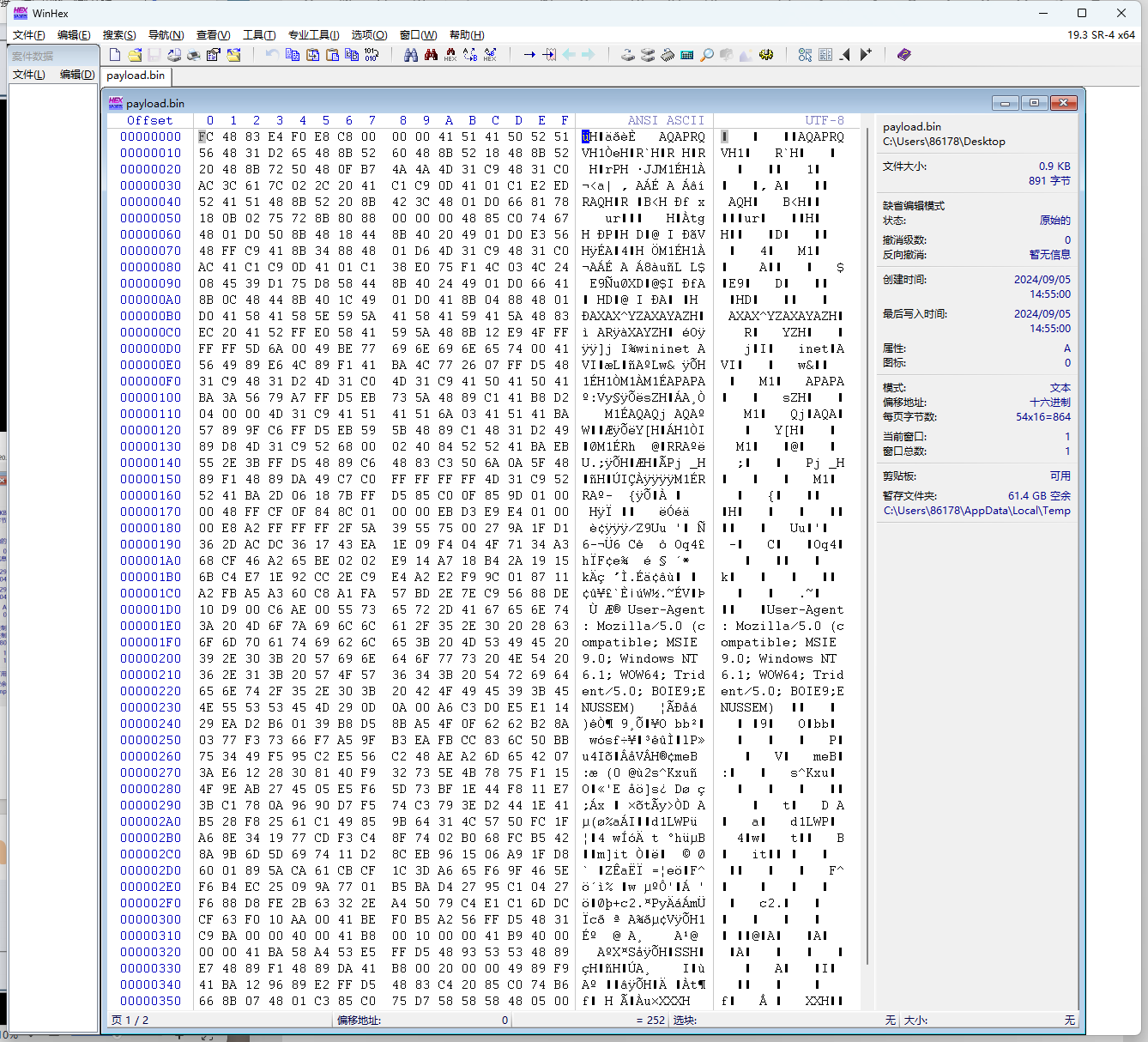Image resolution: width=1148 pixels, height=1042 pixels.
Task: Open Find Text with the blue binoculars icon
Action: [x=411, y=54]
